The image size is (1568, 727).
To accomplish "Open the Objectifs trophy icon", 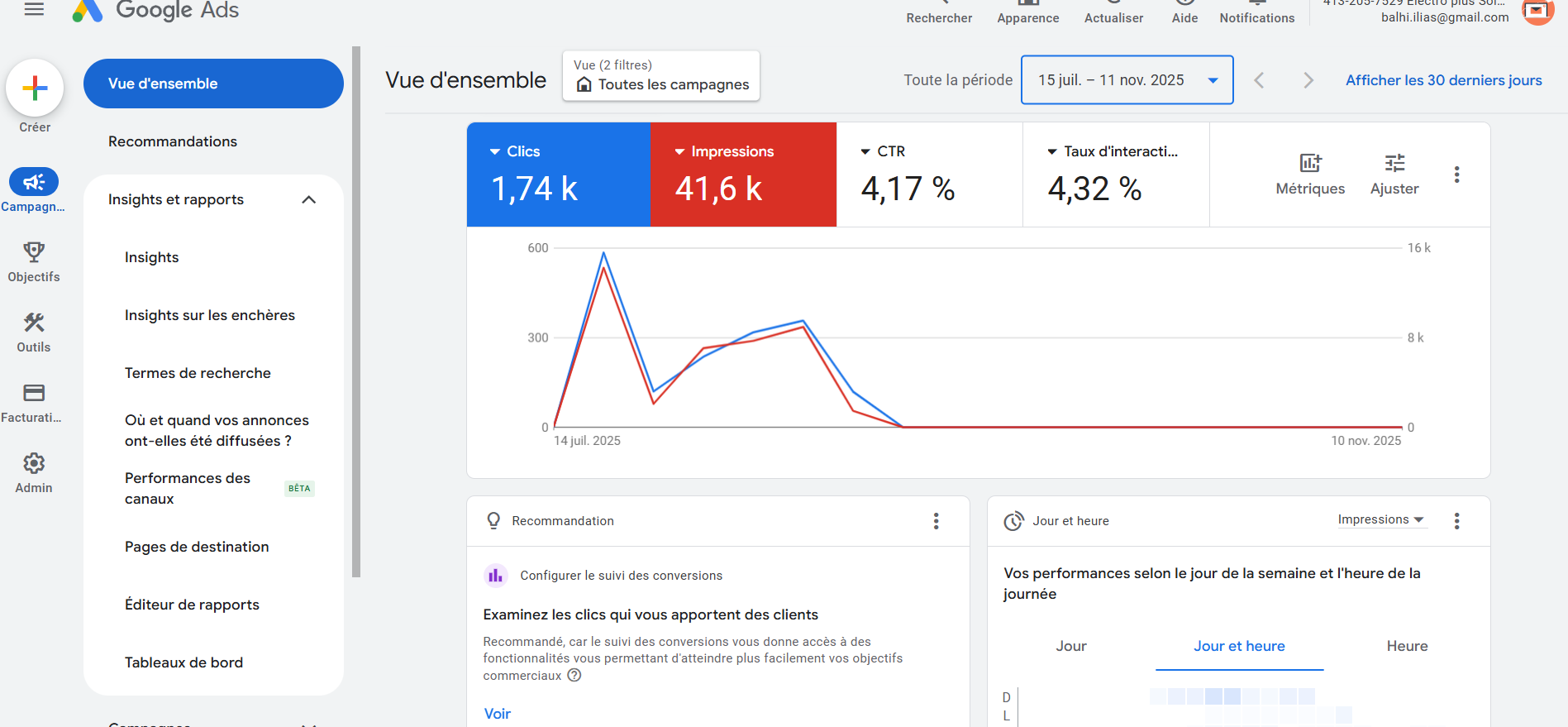I will pyautogui.click(x=34, y=252).
